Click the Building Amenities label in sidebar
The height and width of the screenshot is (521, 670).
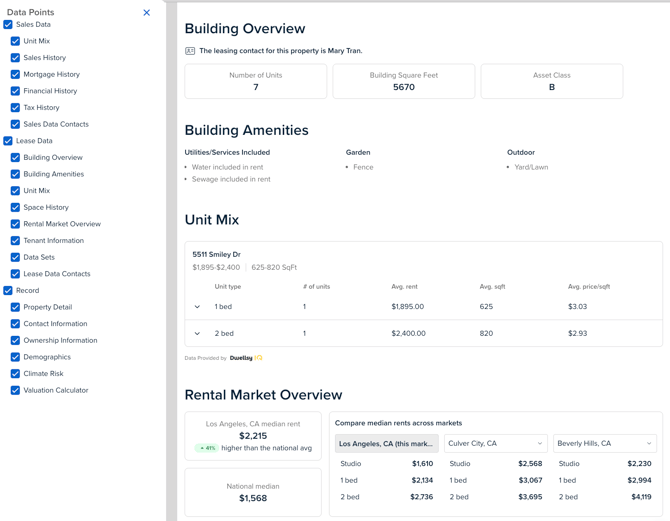point(54,174)
